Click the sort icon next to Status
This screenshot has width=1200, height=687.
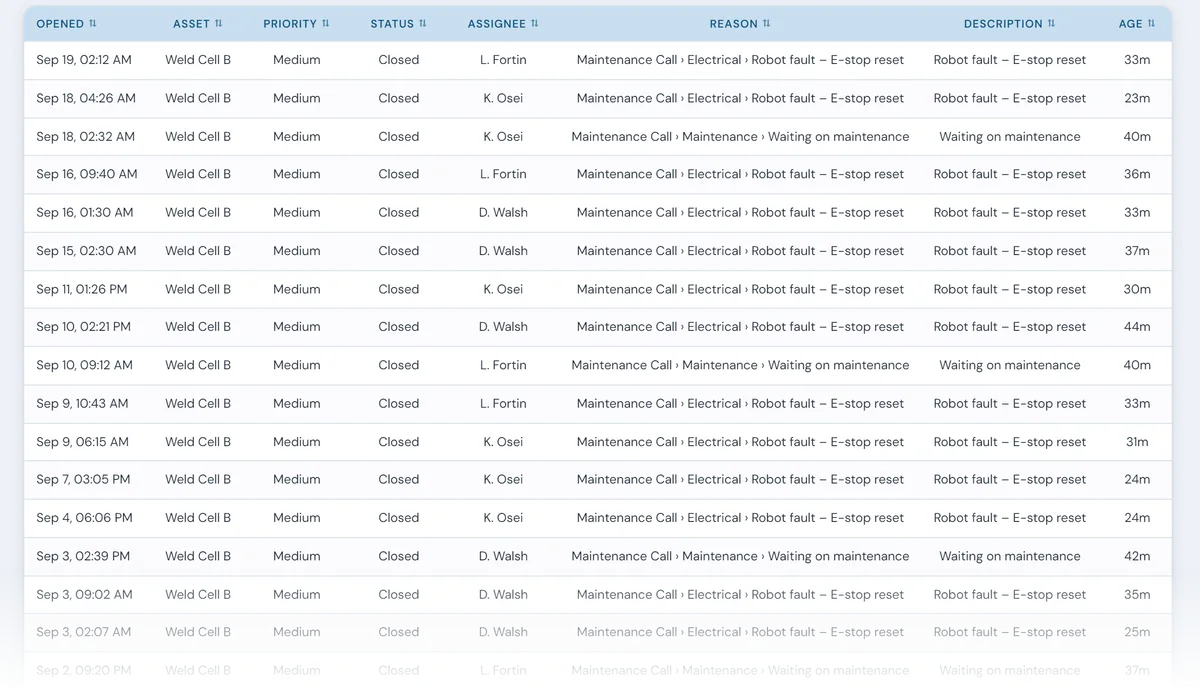point(423,24)
